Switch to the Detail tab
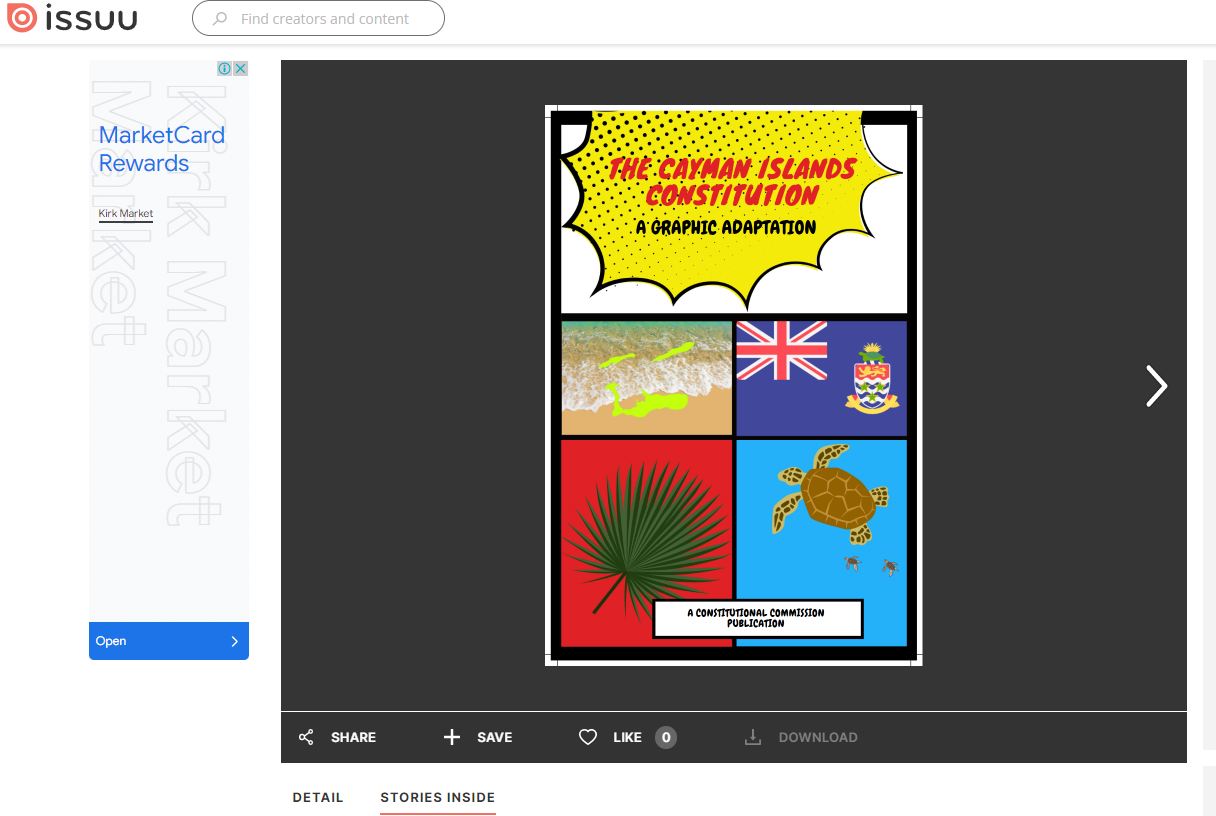Viewport: 1216px width, 816px height. point(318,797)
